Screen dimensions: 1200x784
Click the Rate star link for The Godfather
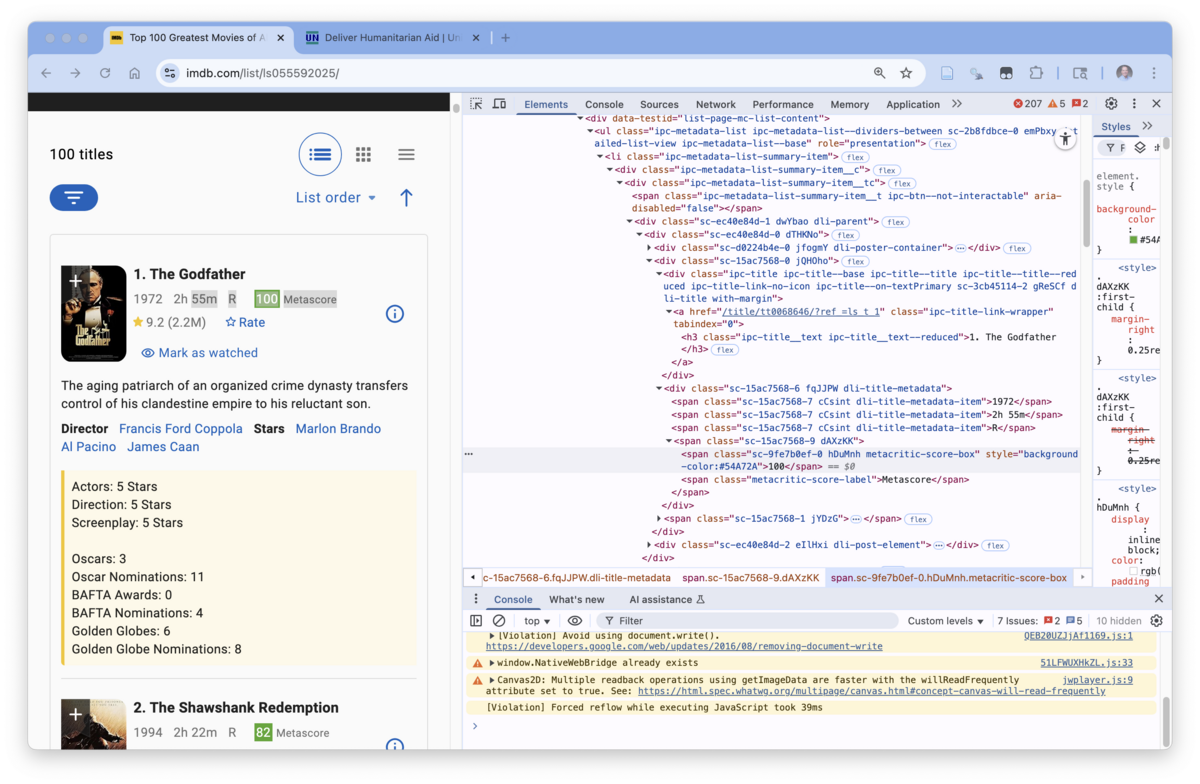pos(245,323)
